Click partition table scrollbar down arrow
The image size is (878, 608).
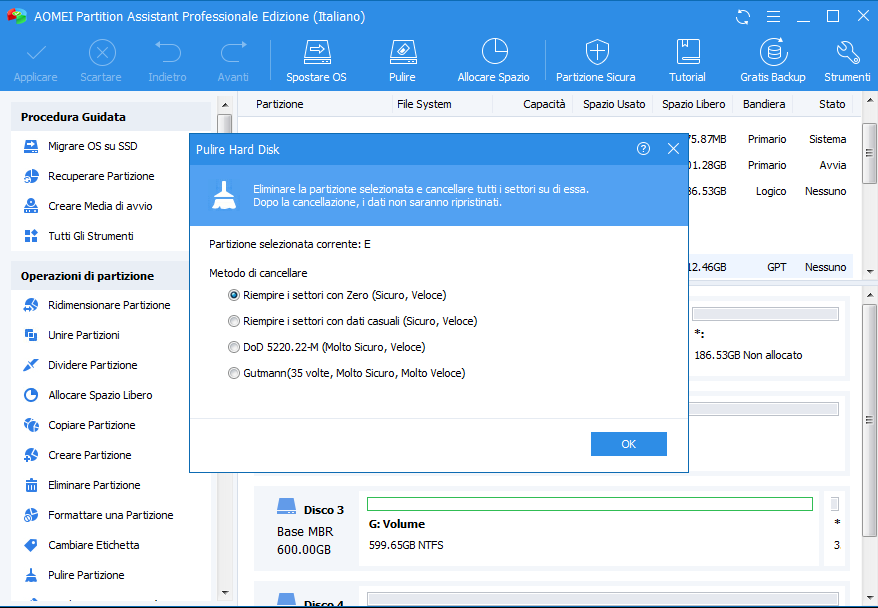point(870,272)
